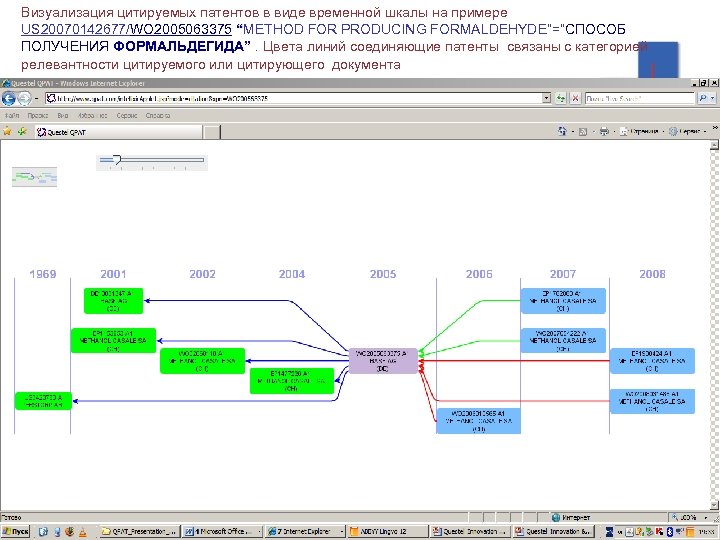Open the Справка menu
The width and height of the screenshot is (720, 540).
click(158, 115)
